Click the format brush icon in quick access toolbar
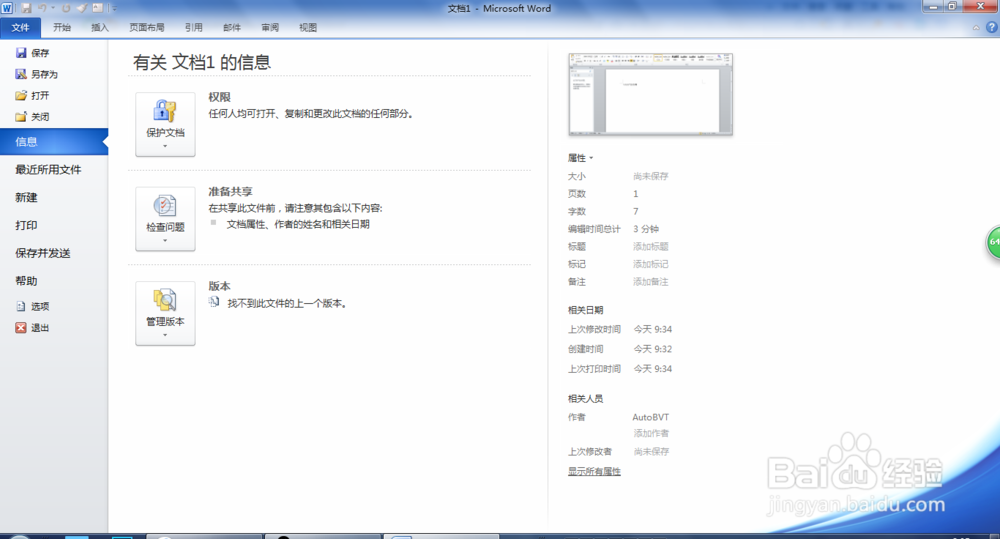Screen dimensions: 1000x539 (x=82, y=8)
